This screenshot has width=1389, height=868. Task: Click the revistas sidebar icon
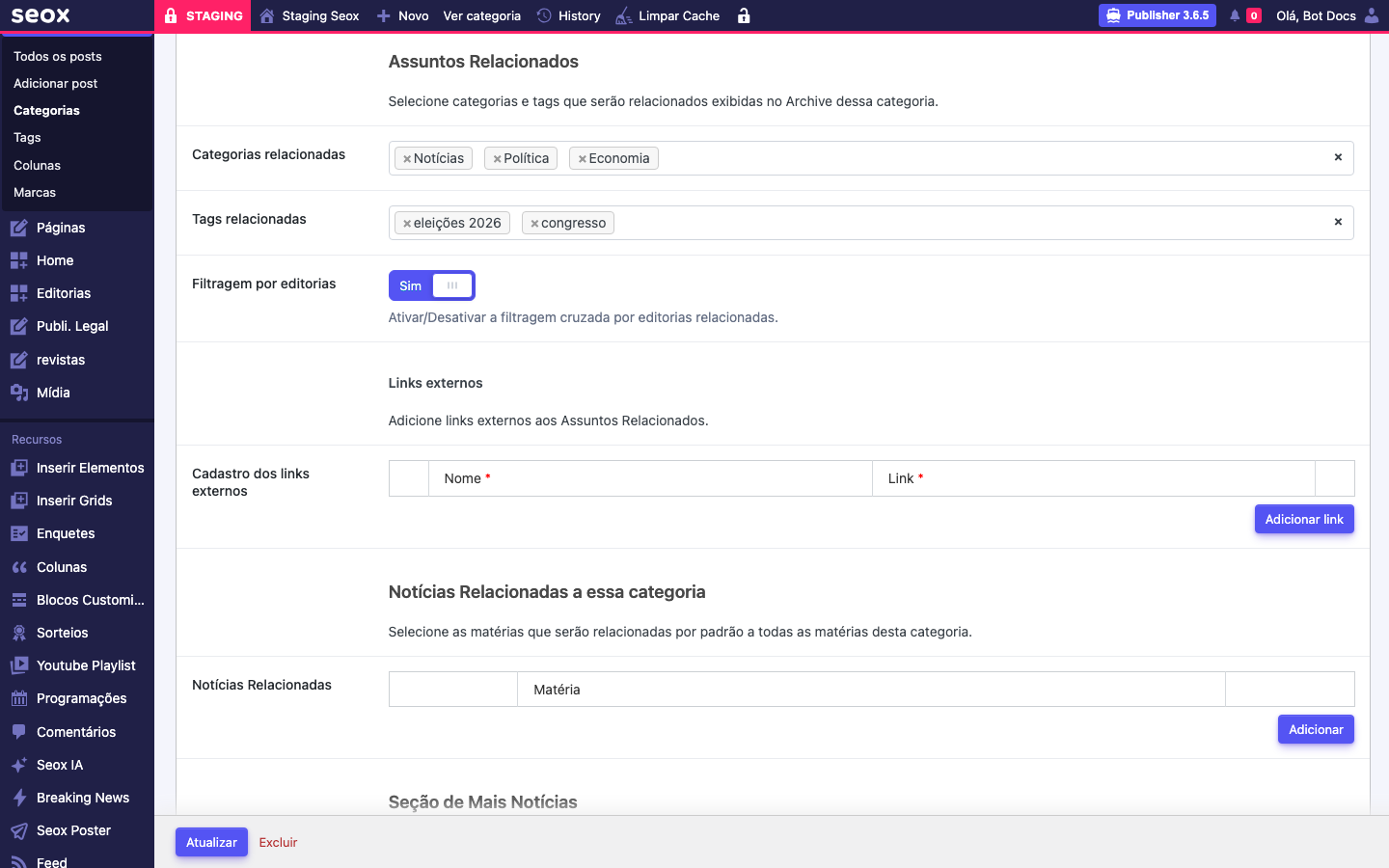tap(18, 360)
